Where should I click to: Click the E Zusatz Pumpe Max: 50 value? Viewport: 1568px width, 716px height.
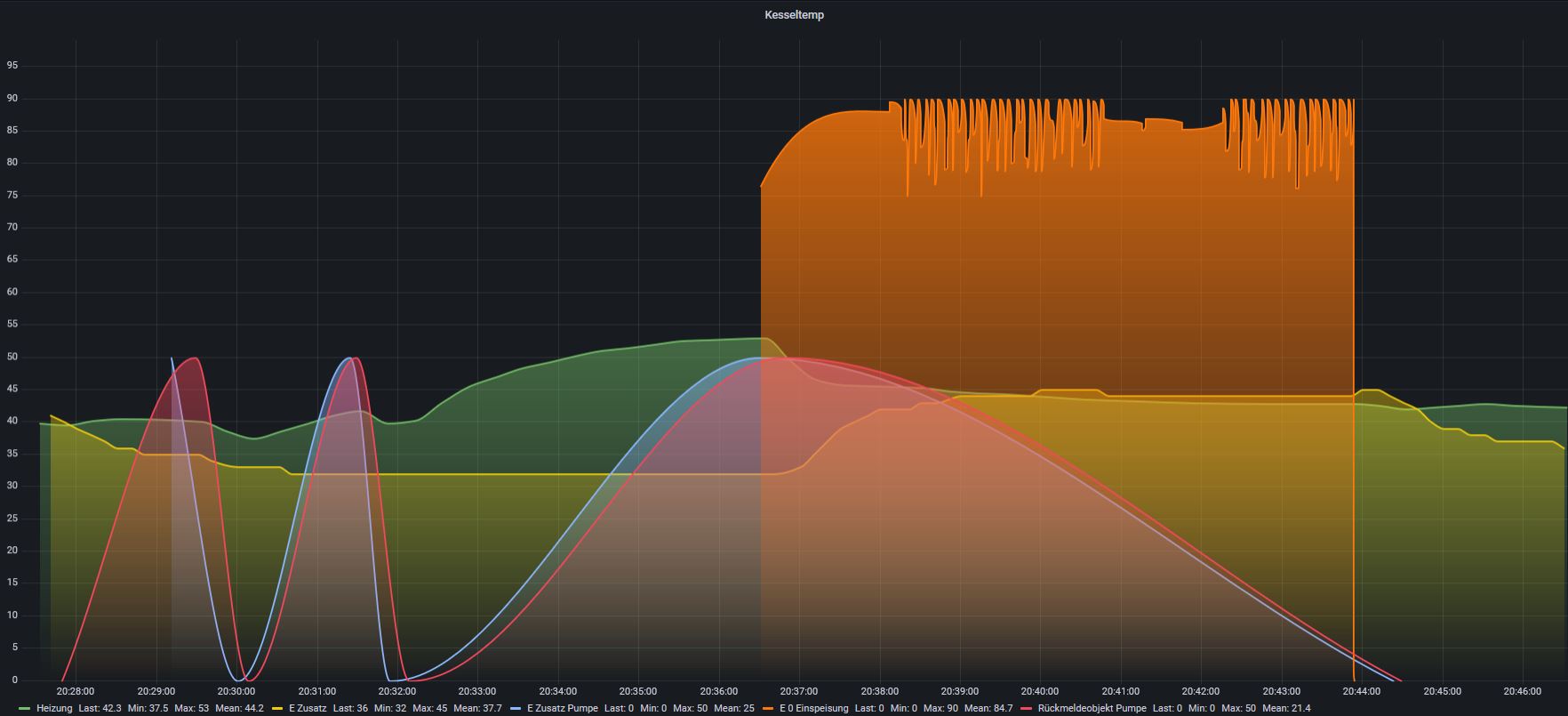coord(690,709)
